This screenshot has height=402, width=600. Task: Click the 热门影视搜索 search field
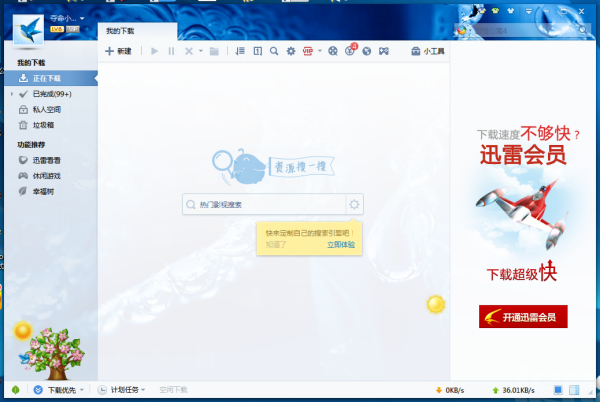click(264, 205)
